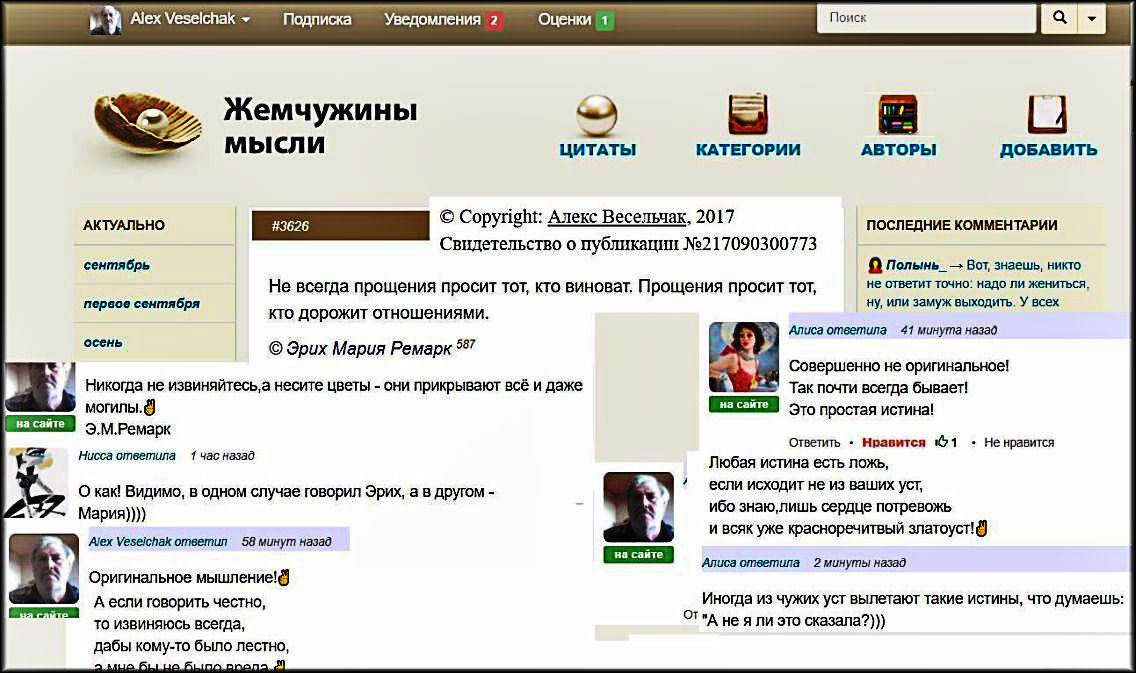Click the search magnifier button

tap(1059, 18)
